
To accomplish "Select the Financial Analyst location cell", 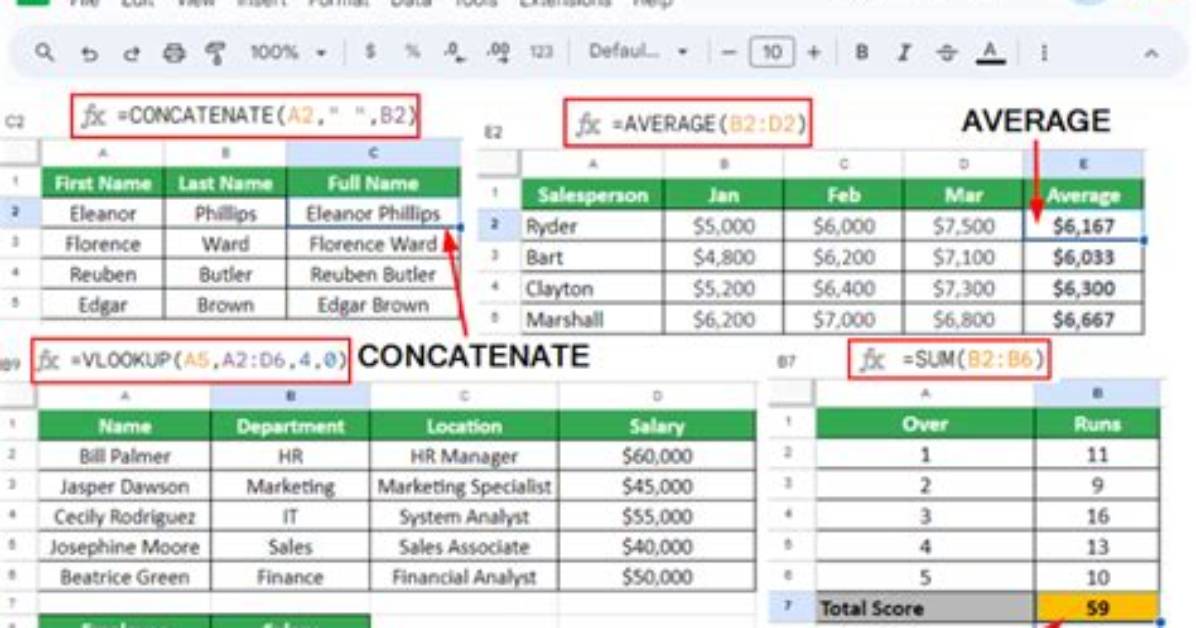I will point(464,578).
